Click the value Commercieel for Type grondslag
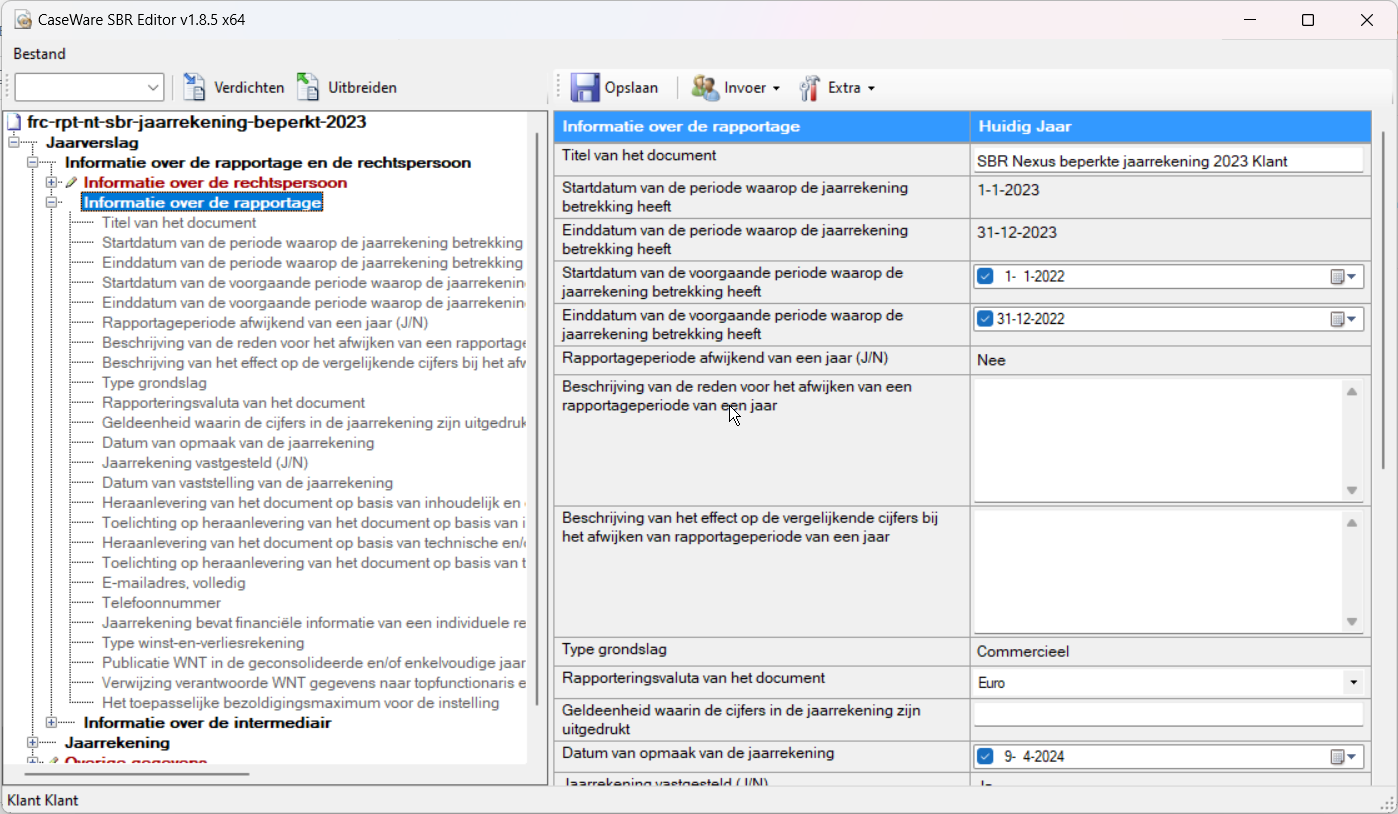Viewport: 1398px width, 814px height. tap(1023, 652)
